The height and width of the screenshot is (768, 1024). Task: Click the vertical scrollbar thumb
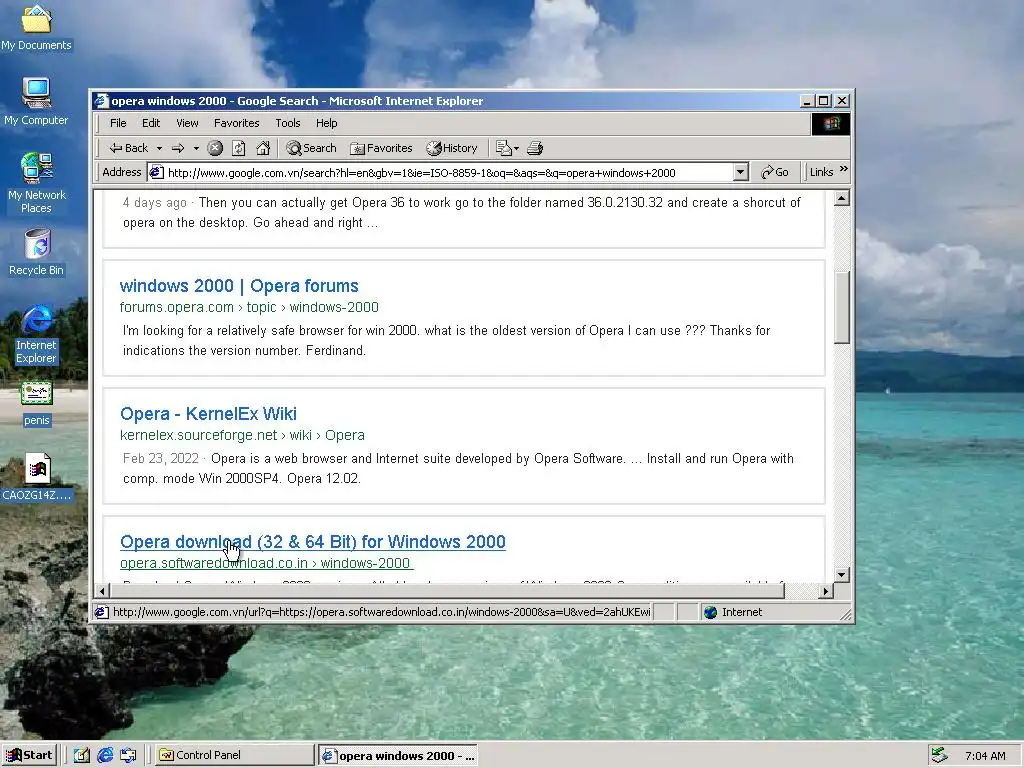(x=842, y=308)
